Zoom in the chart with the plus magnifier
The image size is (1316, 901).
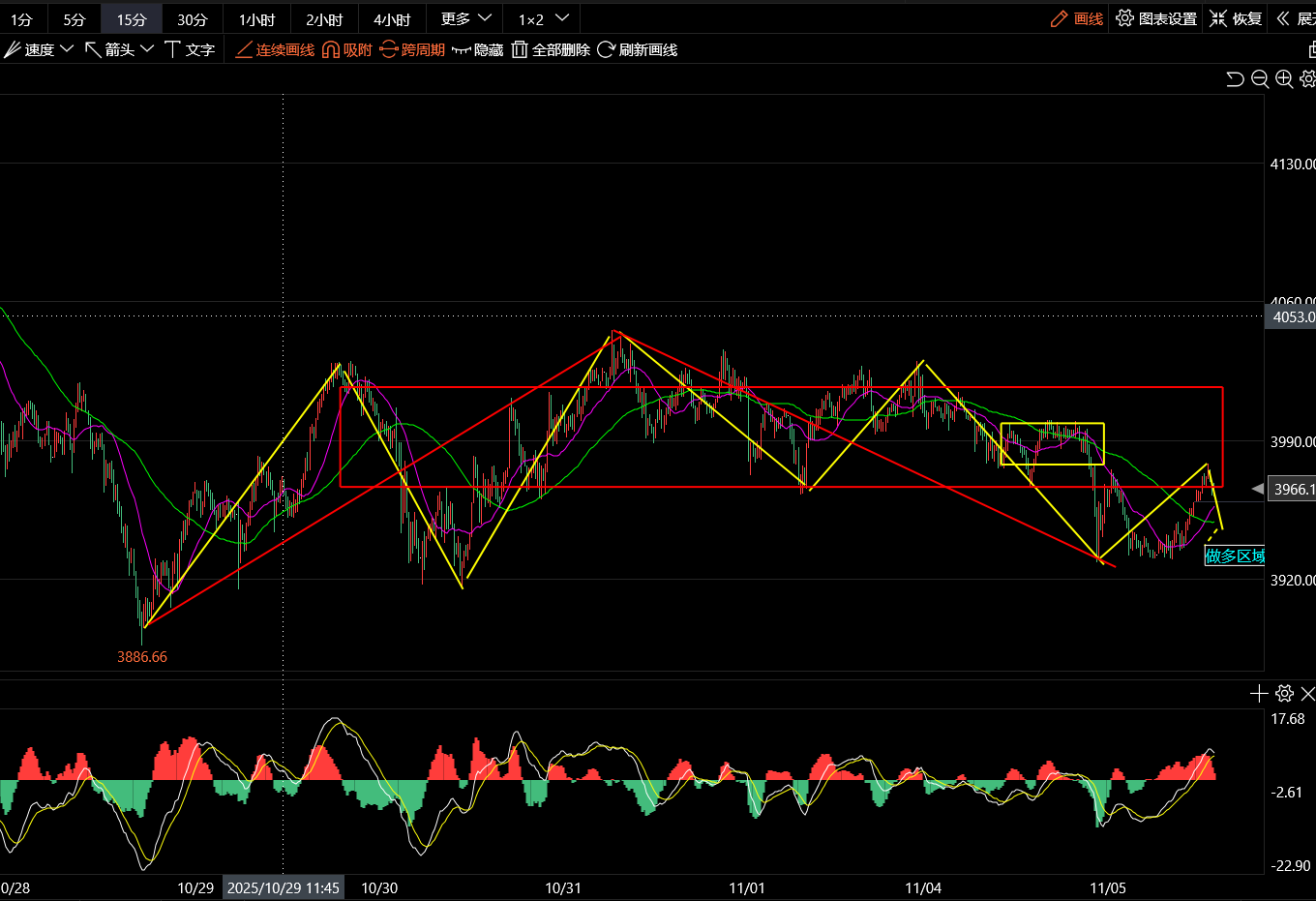click(x=1284, y=79)
